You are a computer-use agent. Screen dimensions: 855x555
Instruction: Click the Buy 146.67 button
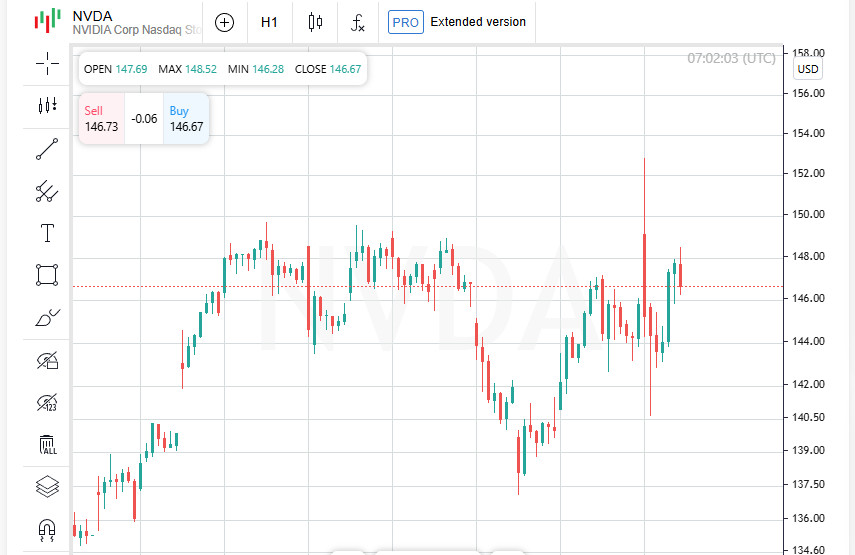(186, 119)
